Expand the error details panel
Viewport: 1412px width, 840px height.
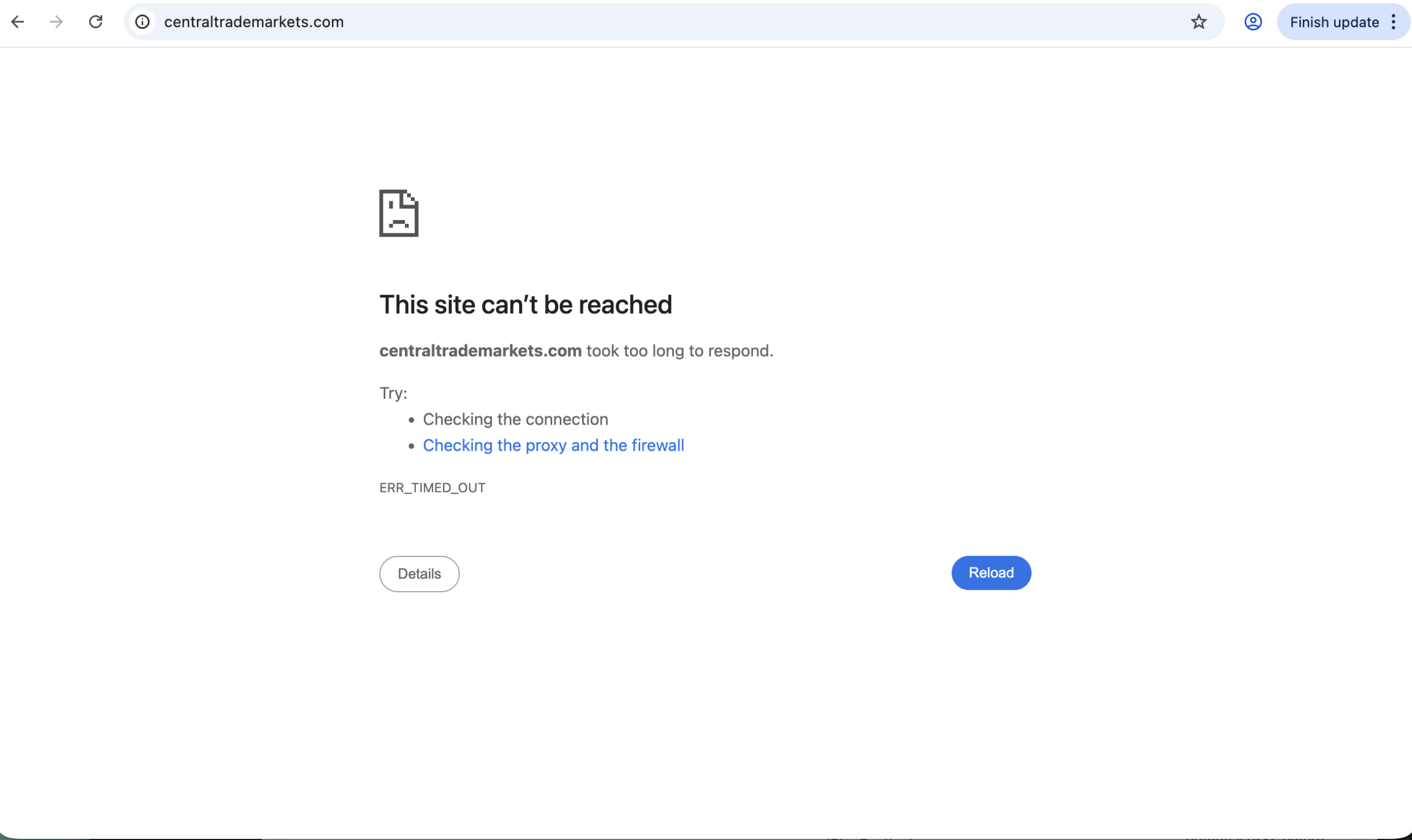419,574
